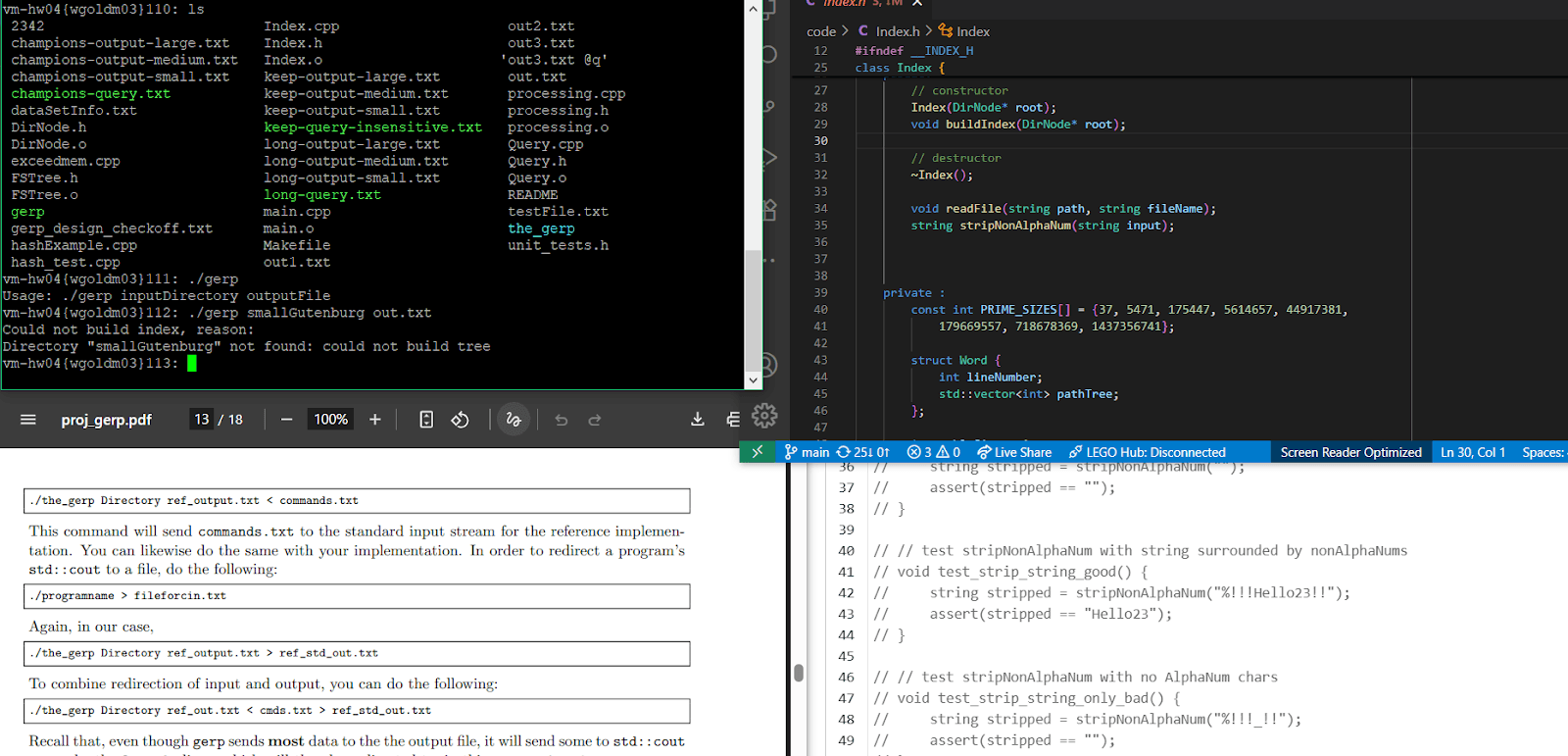Open VS Code Extensions view
The width and height of the screenshot is (1568, 756).
point(769,209)
